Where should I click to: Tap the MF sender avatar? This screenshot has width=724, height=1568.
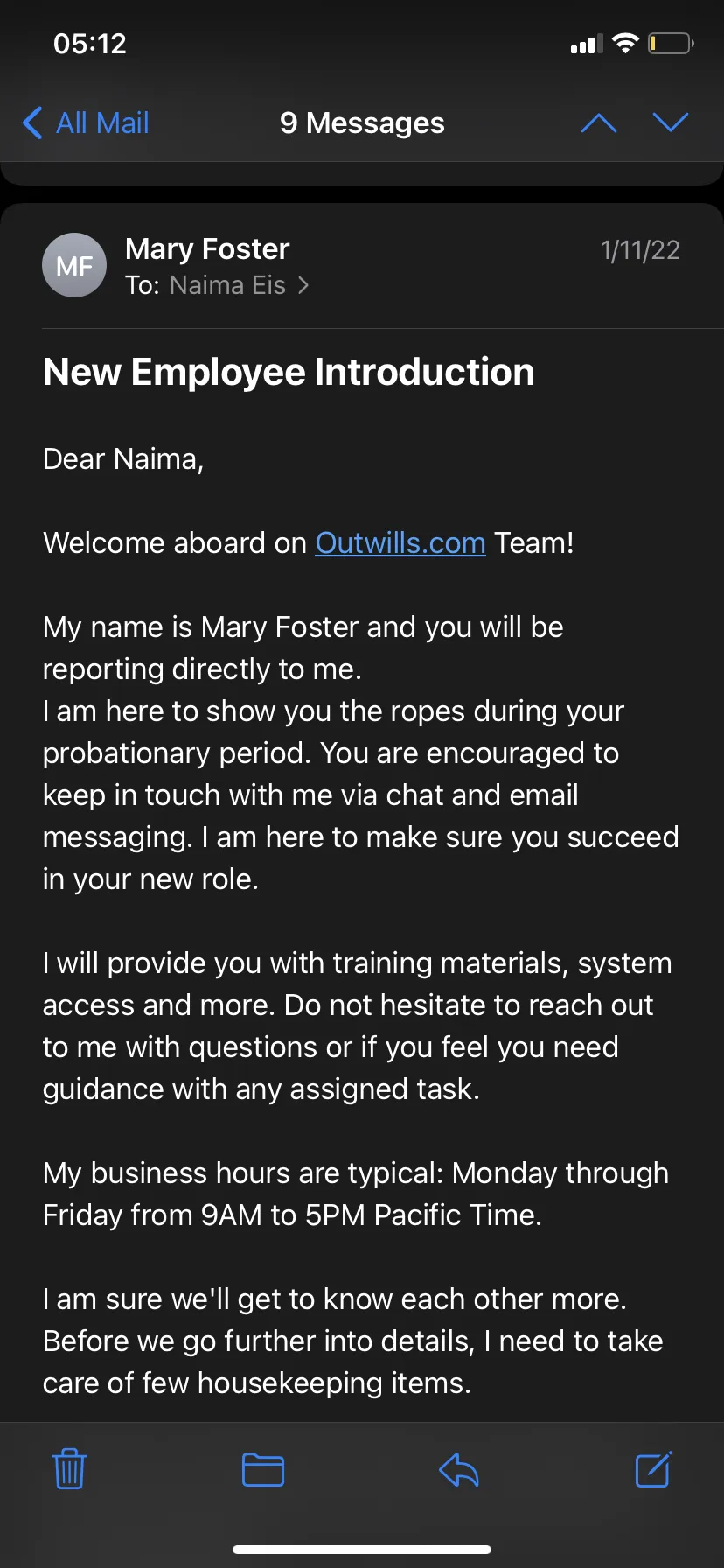[x=74, y=265]
